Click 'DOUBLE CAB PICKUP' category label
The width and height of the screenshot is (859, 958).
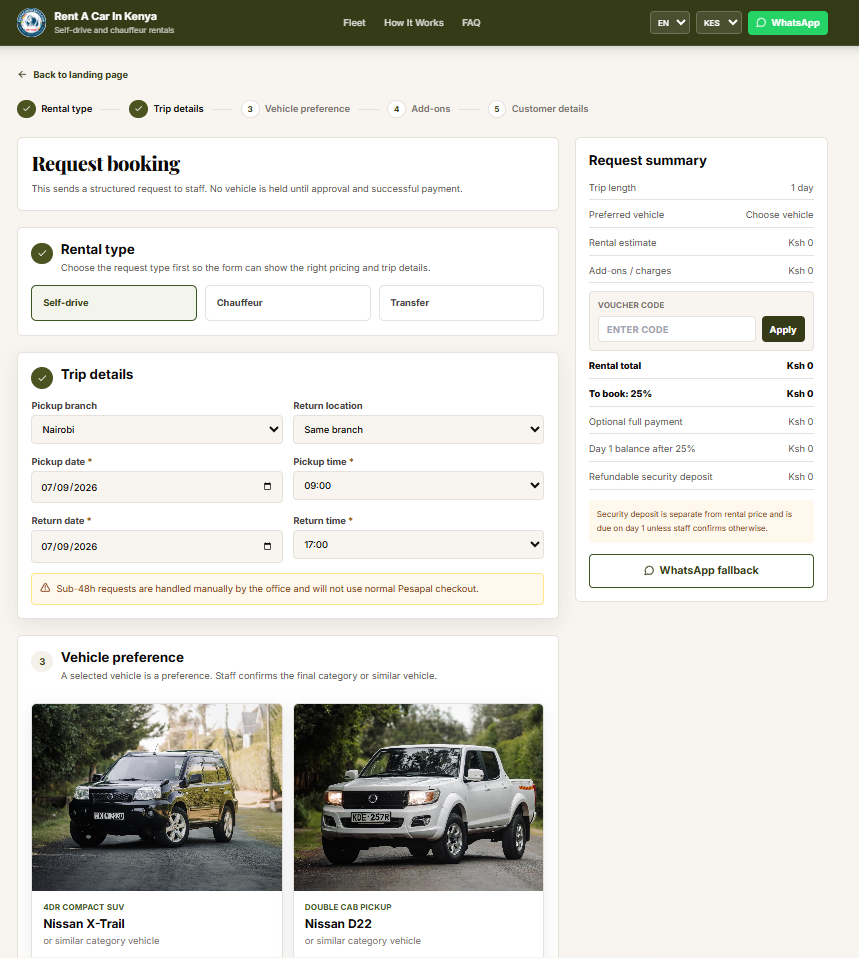(x=348, y=907)
